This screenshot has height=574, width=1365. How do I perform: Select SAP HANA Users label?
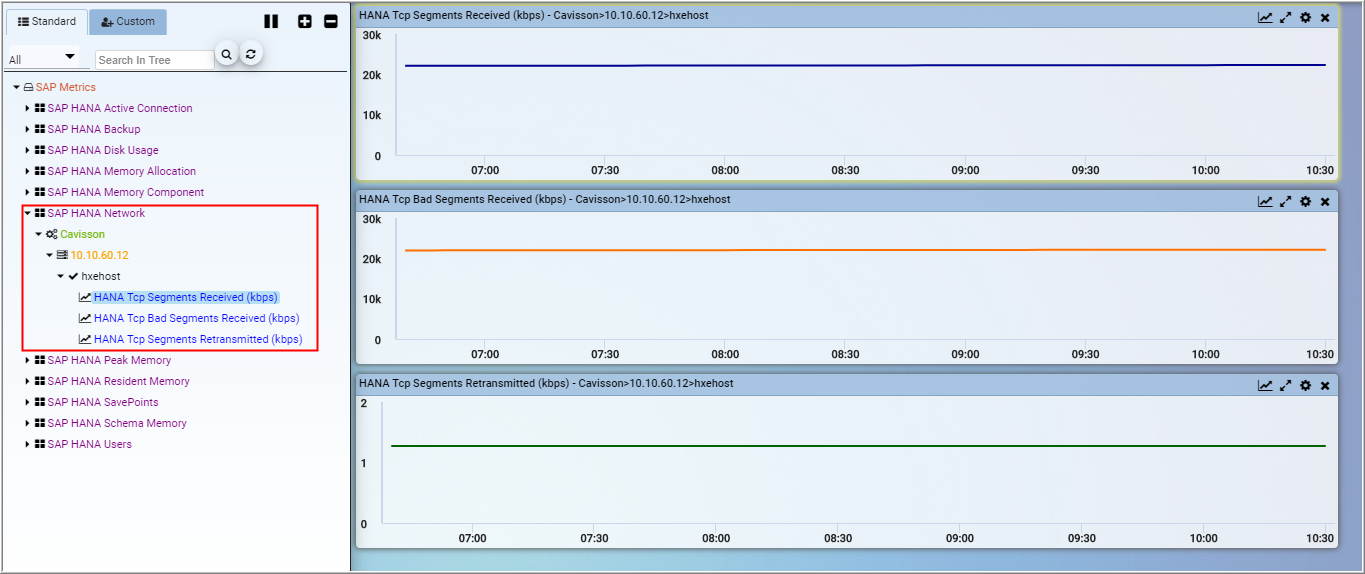(x=89, y=444)
